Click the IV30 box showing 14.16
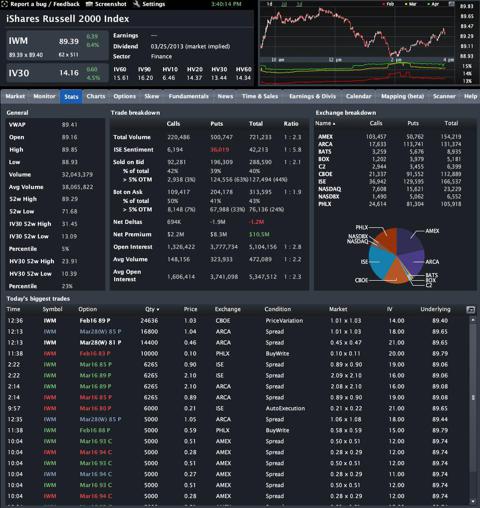480x508 pixels. [57, 73]
